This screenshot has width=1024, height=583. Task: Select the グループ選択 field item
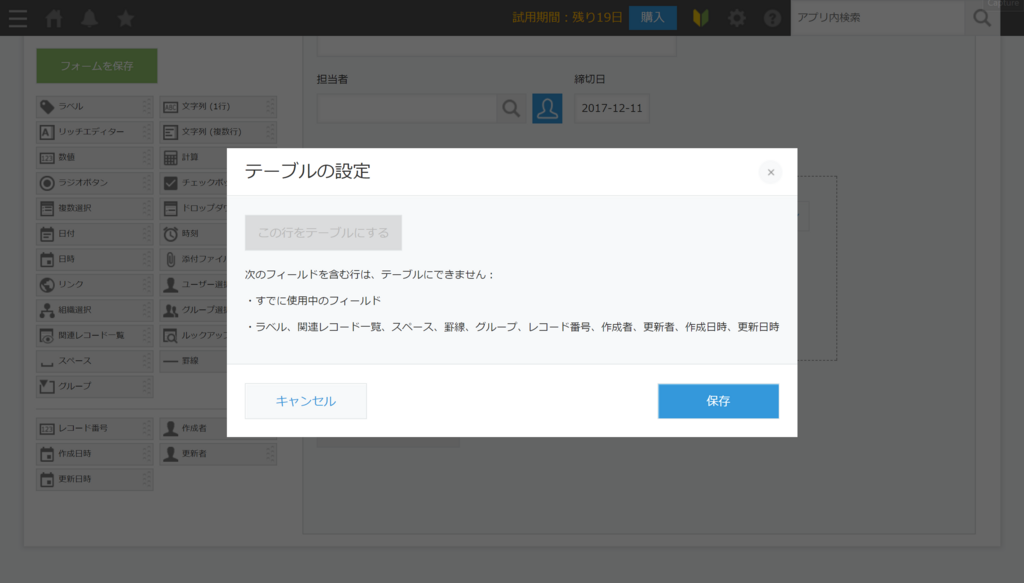coord(194,310)
